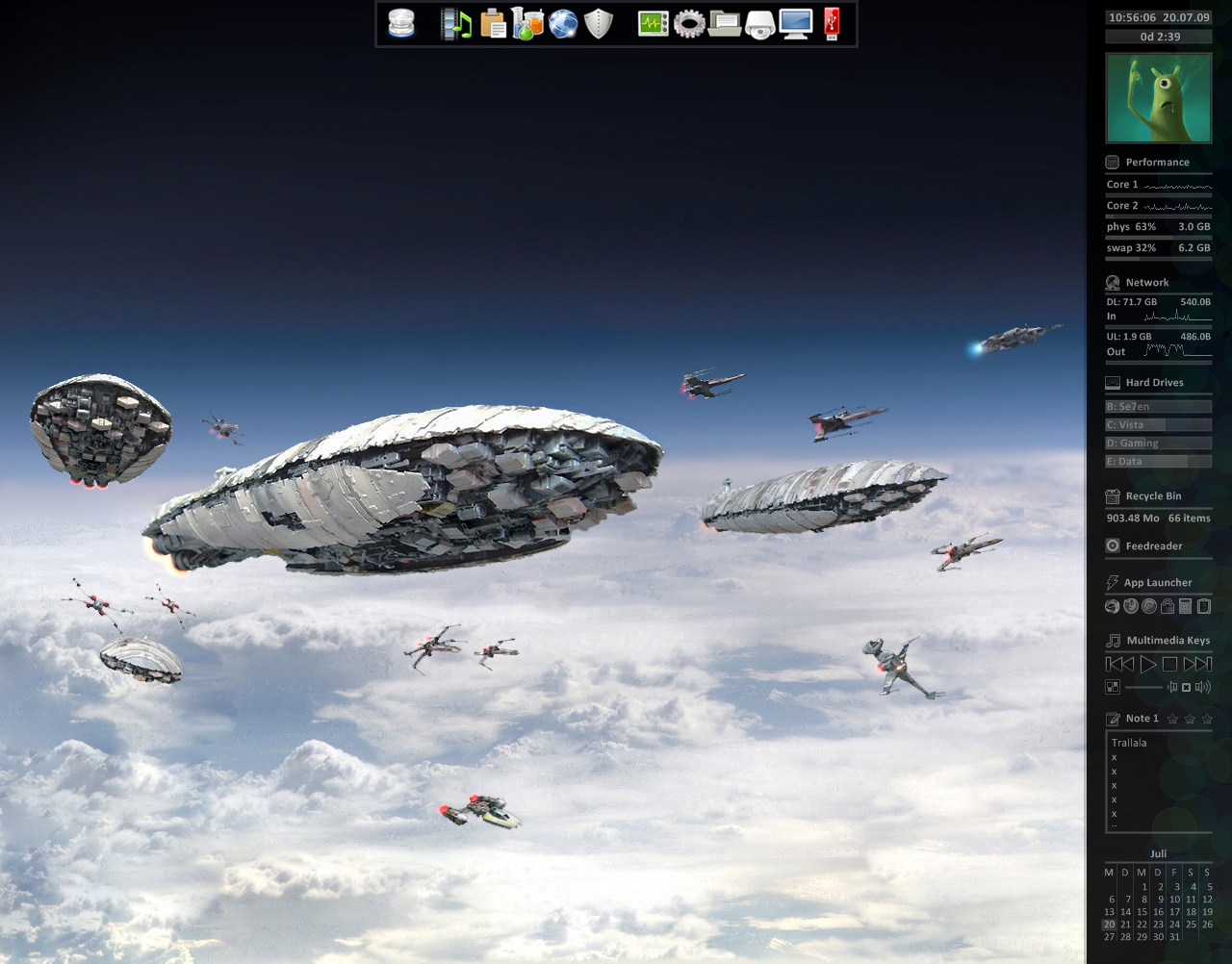Viewport: 1232px width, 964px height.
Task: Click the green alien avatar picture
Action: [1159, 98]
